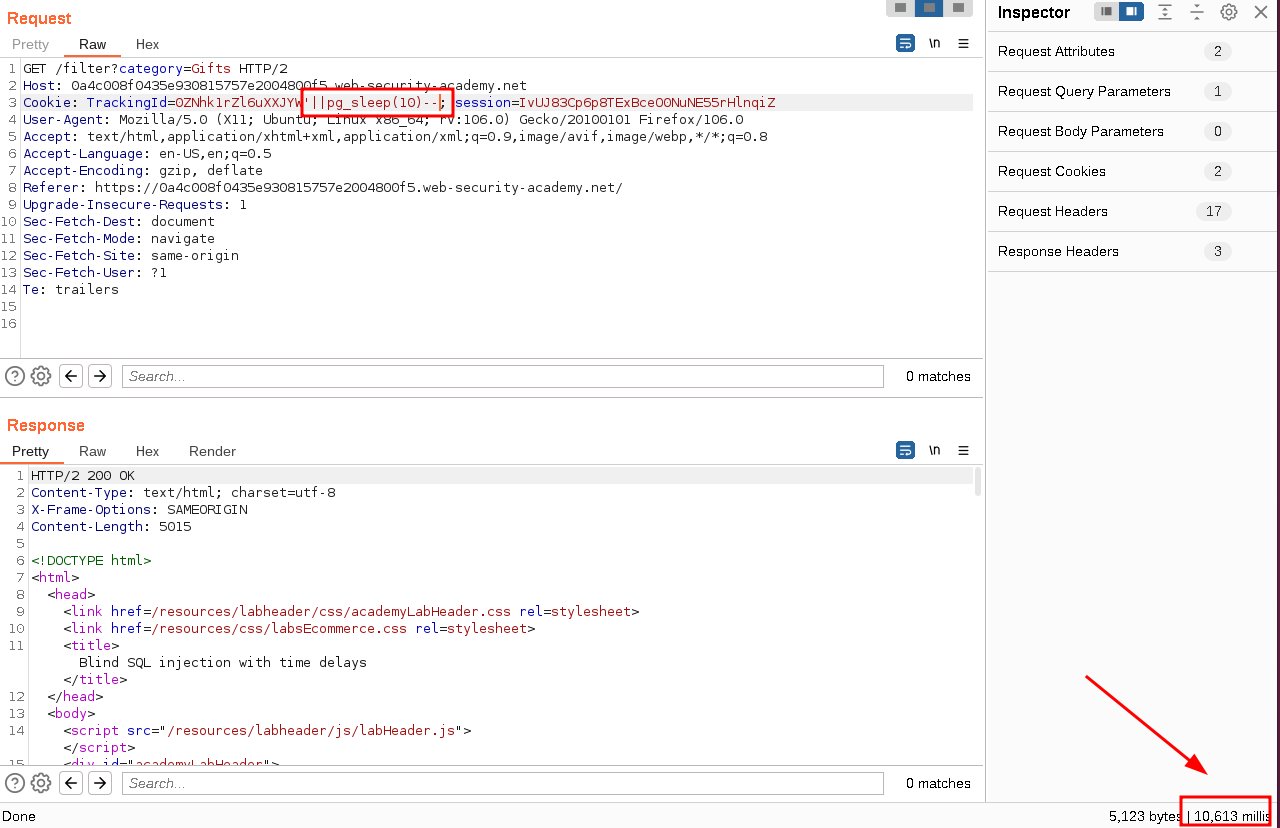Select the Request Raw tab
Viewport: 1280px width, 828px height.
tap(92, 44)
